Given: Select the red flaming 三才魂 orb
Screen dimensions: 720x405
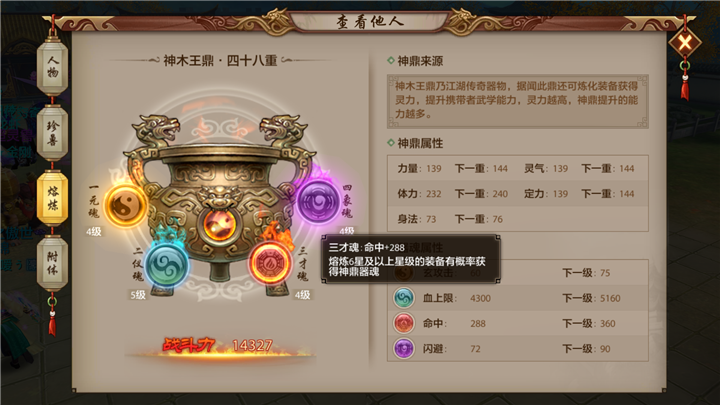Looking at the screenshot, I should (x=270, y=264).
